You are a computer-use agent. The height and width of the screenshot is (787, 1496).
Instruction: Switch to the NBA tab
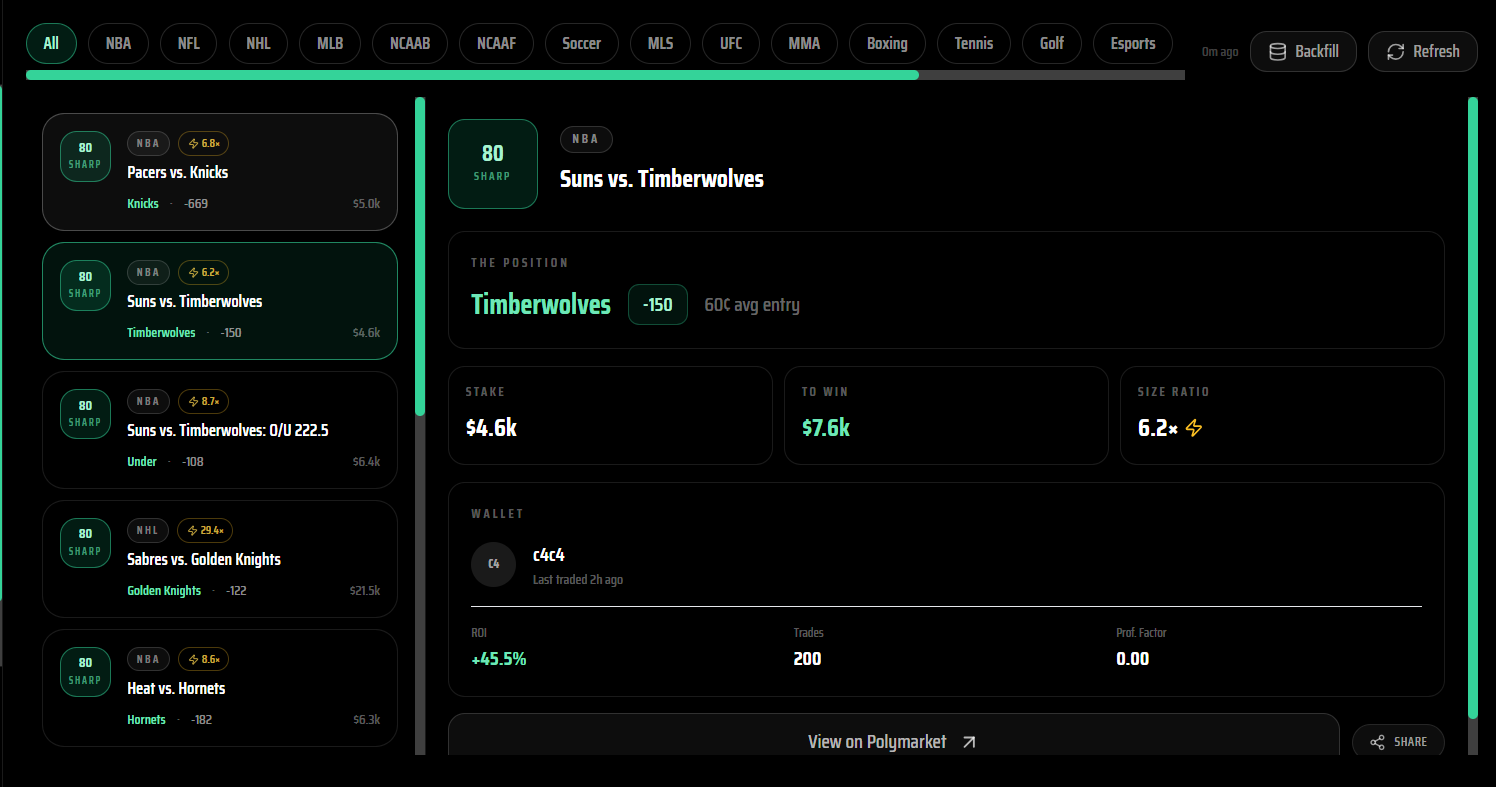(118, 43)
